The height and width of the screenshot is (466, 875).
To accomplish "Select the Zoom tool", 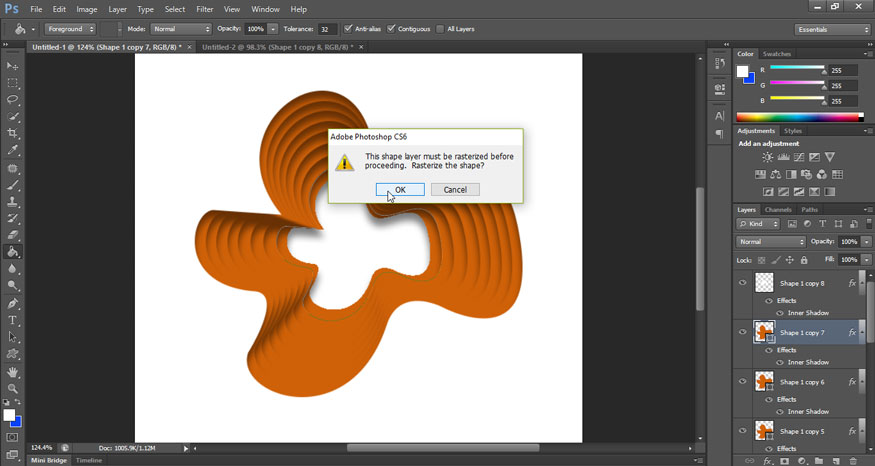I will point(12,388).
